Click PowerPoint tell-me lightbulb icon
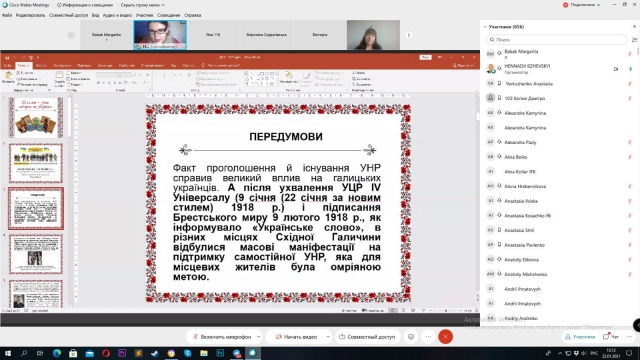 tap(203, 65)
